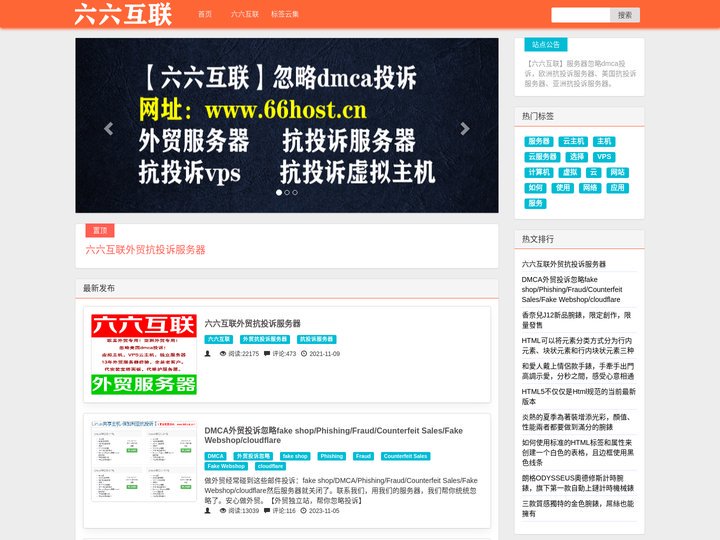Select the third carousel indicator dot

point(295,192)
